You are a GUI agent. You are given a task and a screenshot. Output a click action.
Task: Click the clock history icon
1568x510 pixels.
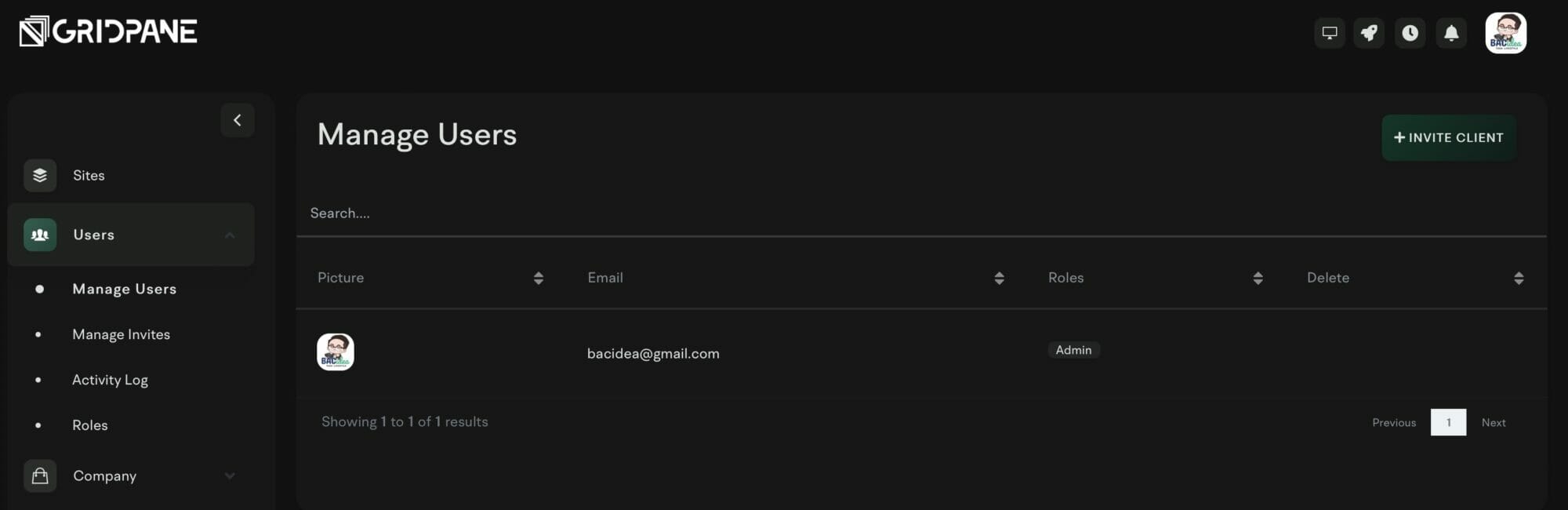pyautogui.click(x=1410, y=33)
